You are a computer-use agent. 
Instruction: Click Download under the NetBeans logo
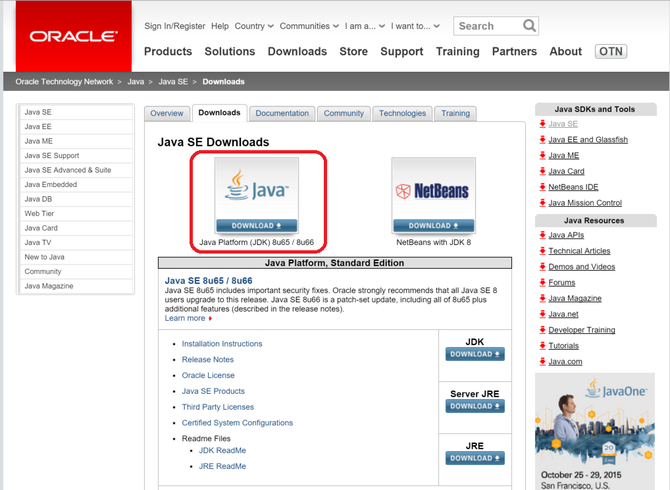(433, 226)
